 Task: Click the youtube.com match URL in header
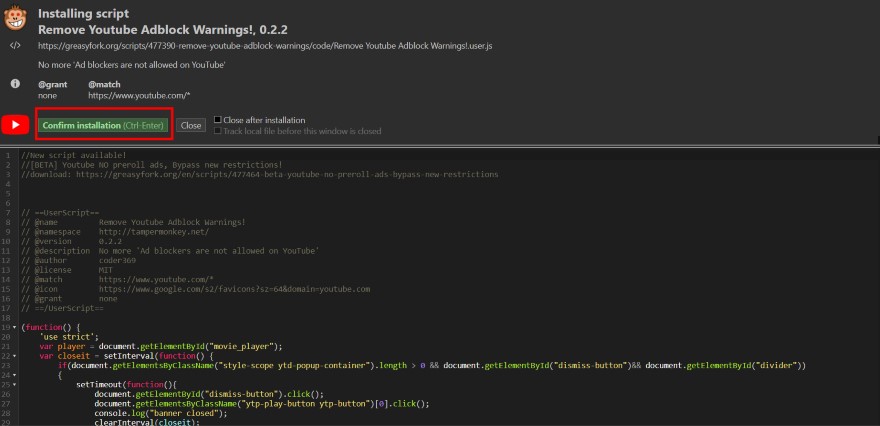click(138, 95)
